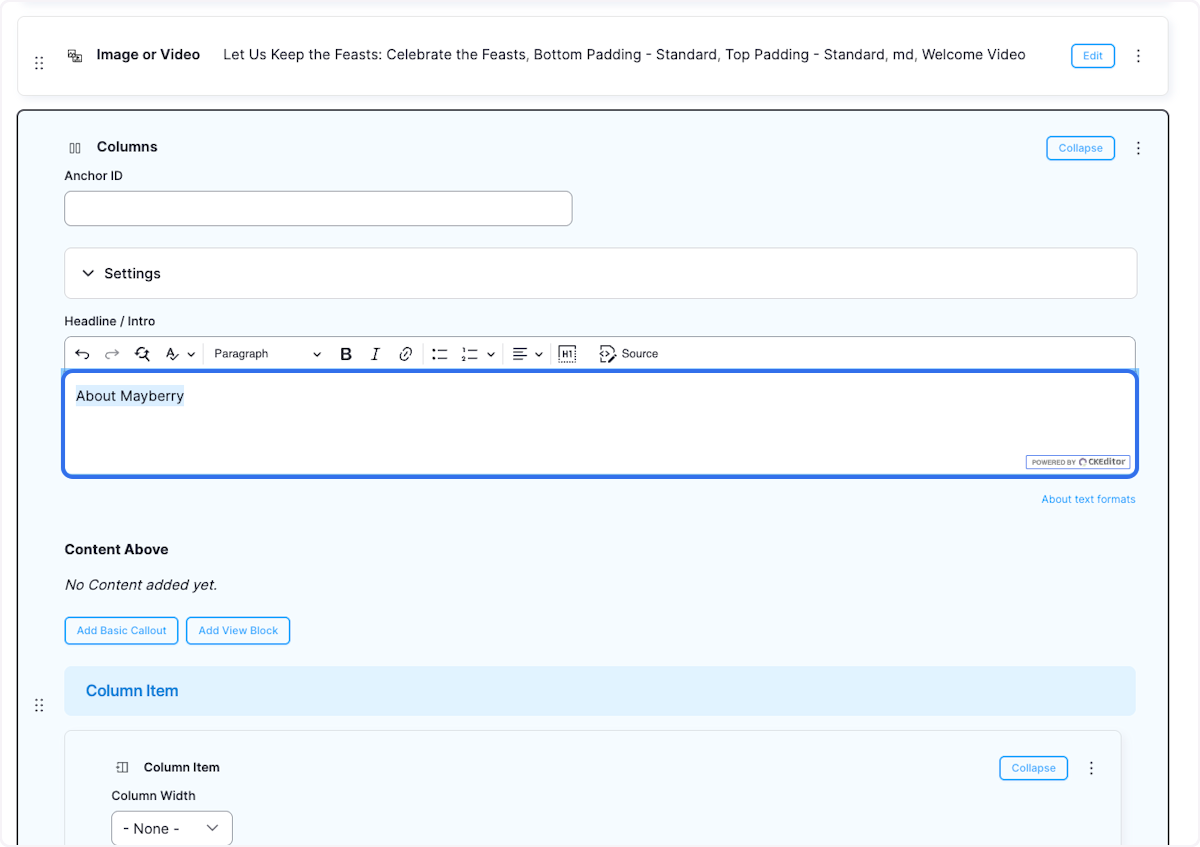Toggle italic formatting
This screenshot has width=1200, height=847.
pyautogui.click(x=375, y=354)
